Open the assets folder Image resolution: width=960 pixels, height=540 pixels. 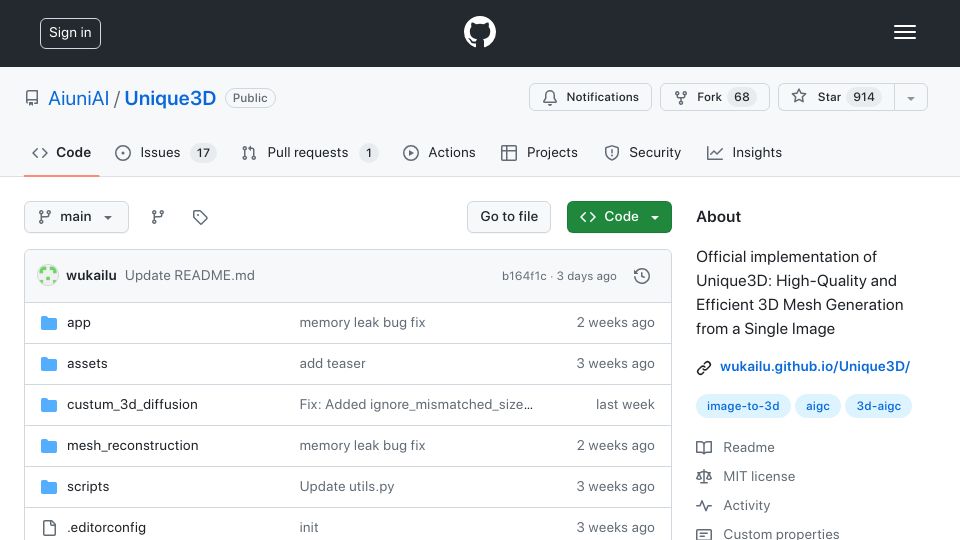[x=87, y=364]
